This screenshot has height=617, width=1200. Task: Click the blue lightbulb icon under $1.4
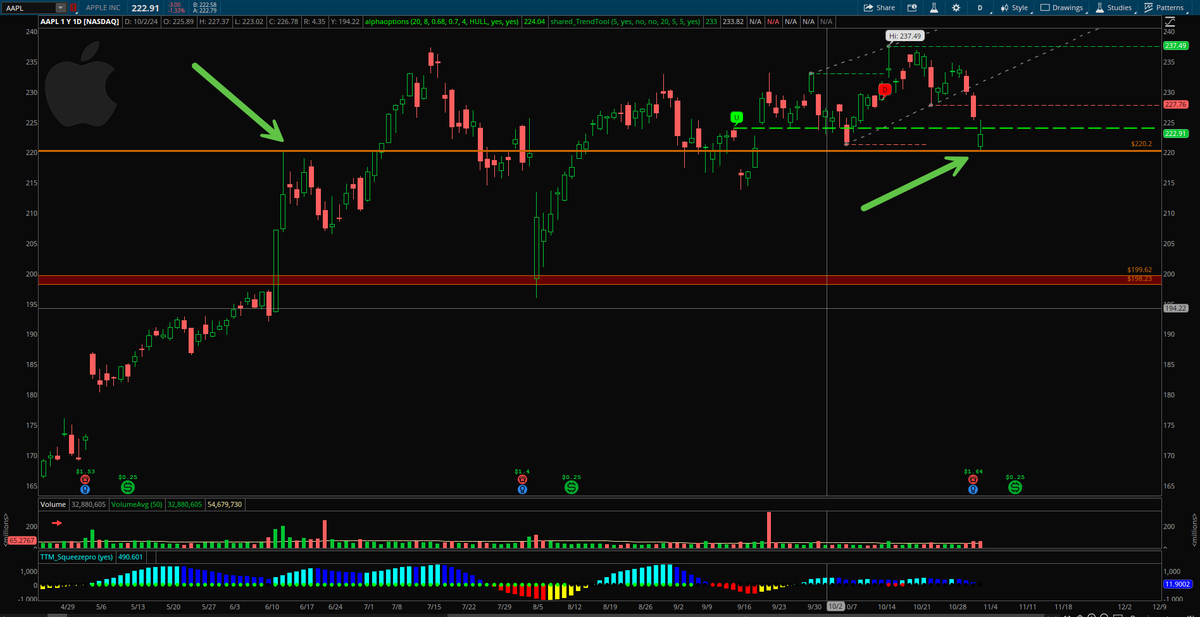[522, 490]
